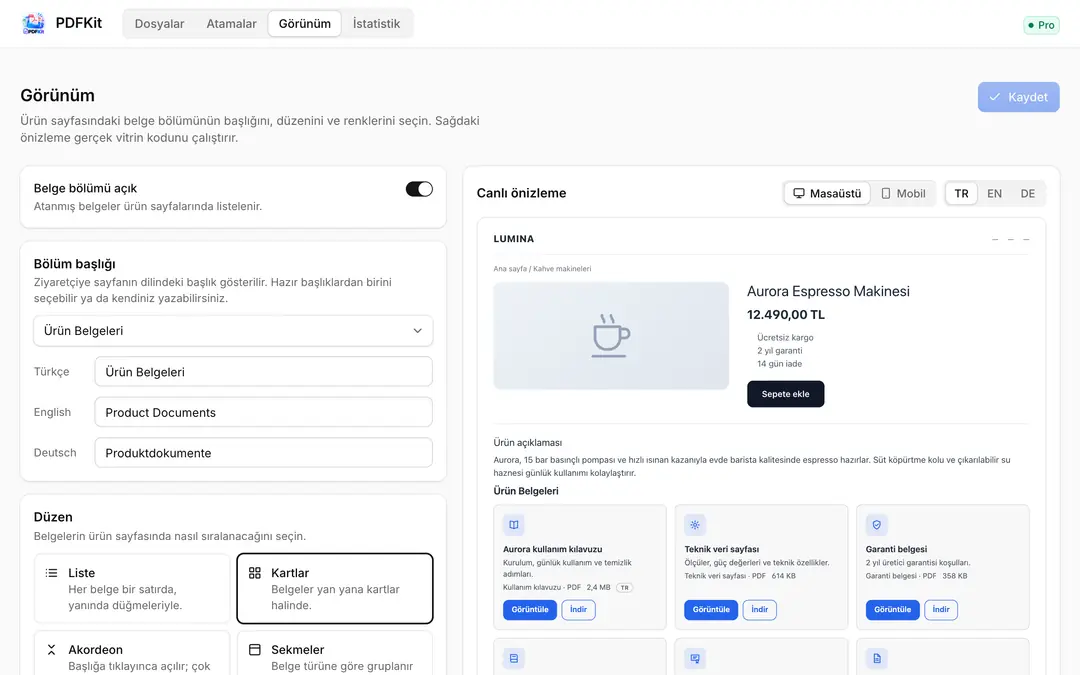Image resolution: width=1080 pixels, height=675 pixels.
Task: Set preview language to DE
Action: (x=1028, y=194)
